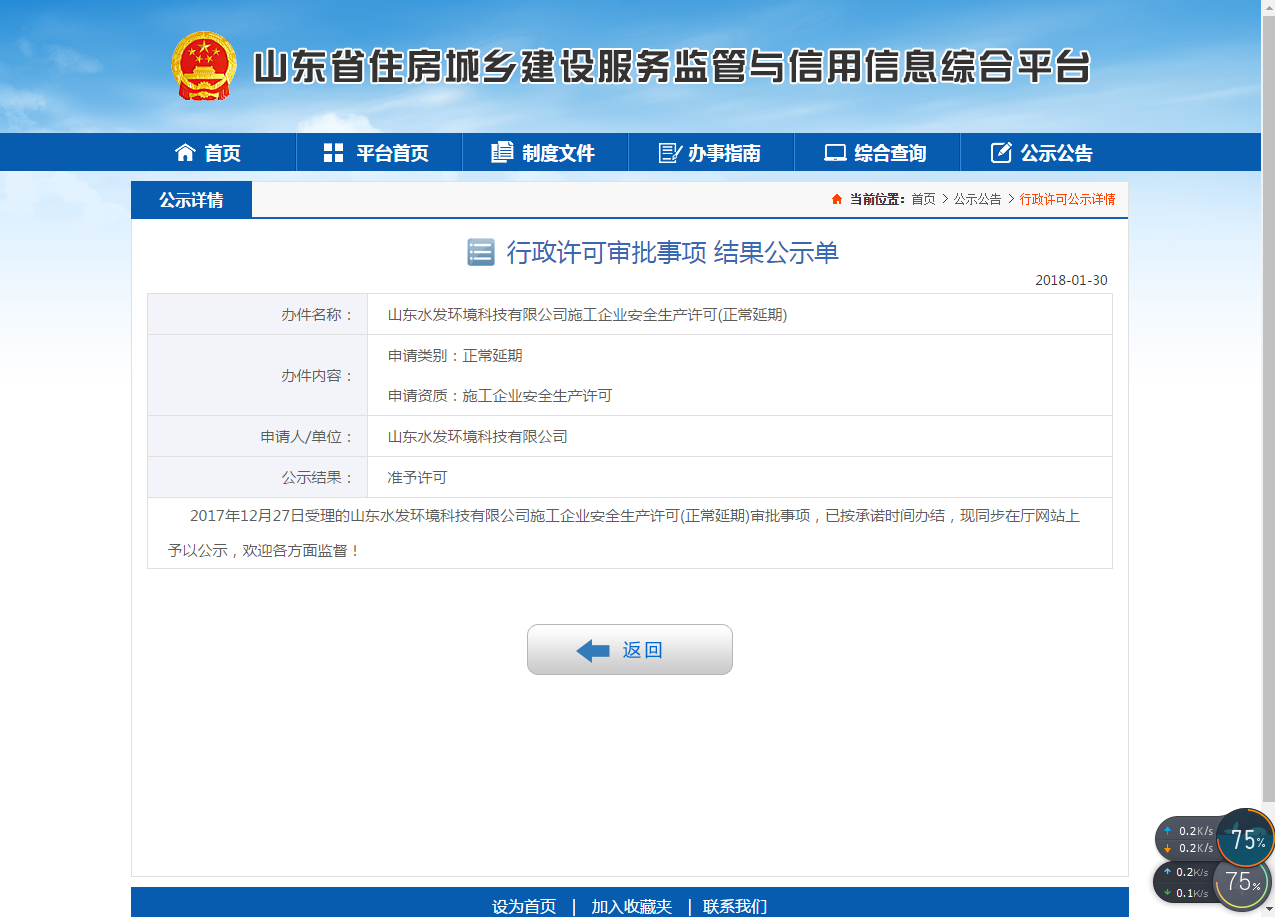
Task: Click the vertical scrollbar on the right
Action: click(1266, 400)
